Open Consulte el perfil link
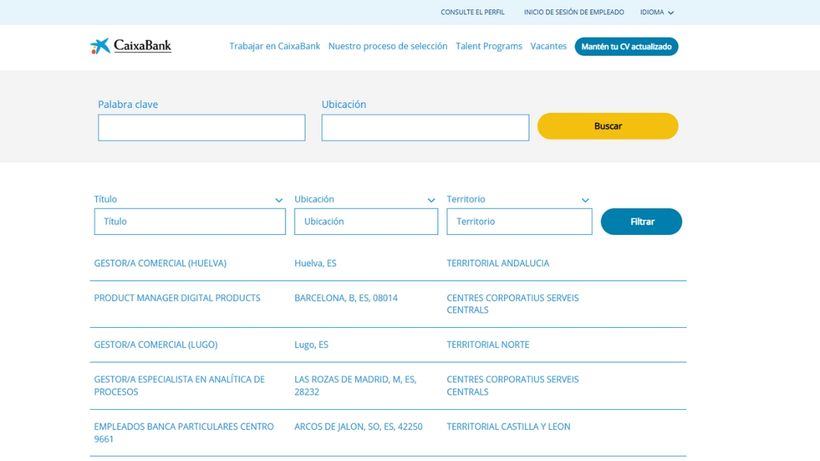The width and height of the screenshot is (820, 461). 472,12
